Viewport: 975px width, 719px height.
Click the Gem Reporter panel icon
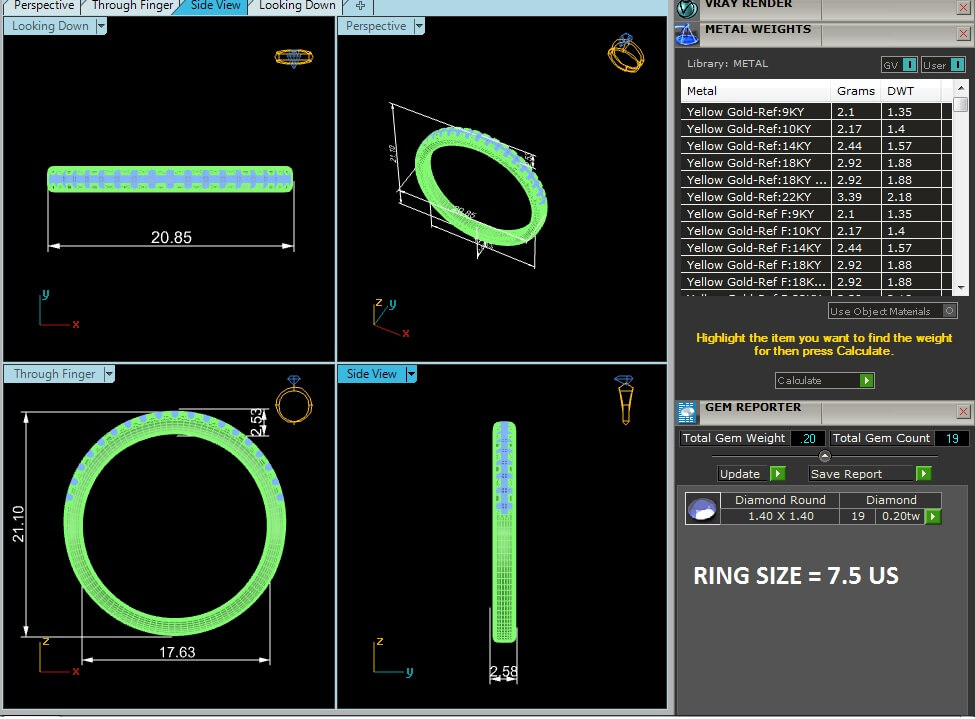click(x=686, y=412)
